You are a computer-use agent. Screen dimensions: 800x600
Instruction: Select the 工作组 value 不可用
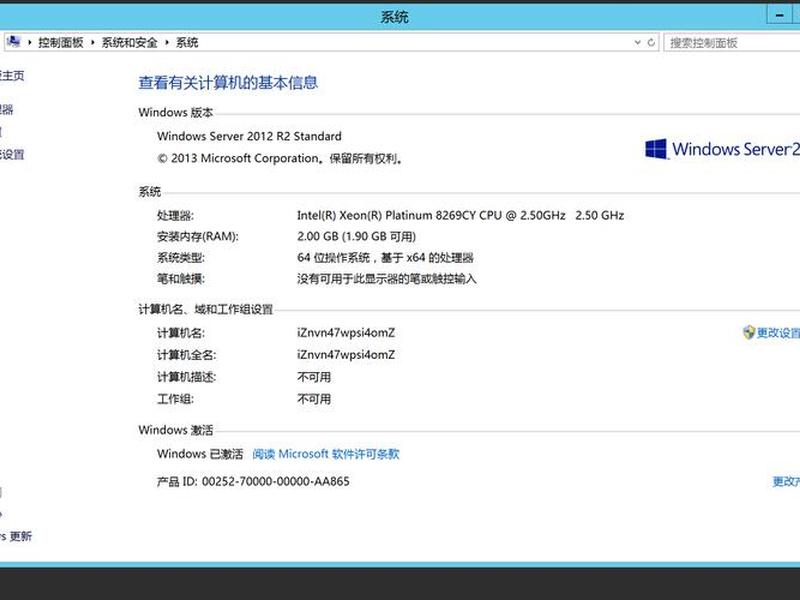[314, 399]
